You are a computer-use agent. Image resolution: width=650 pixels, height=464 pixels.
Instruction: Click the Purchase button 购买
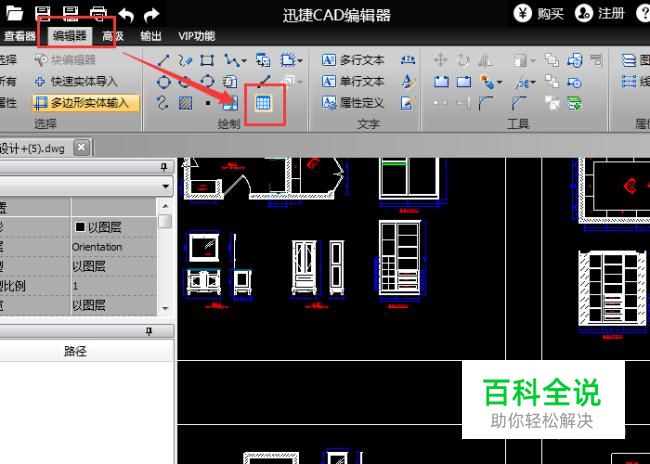coord(538,14)
